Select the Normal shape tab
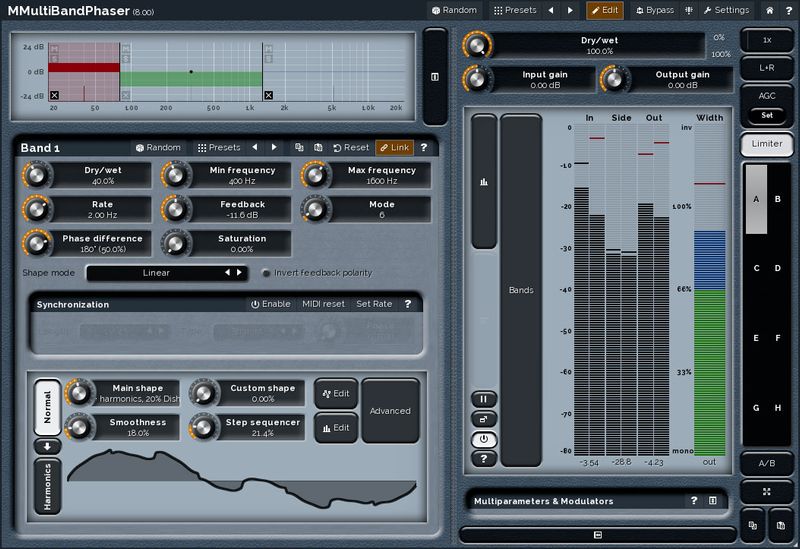 click(x=47, y=408)
